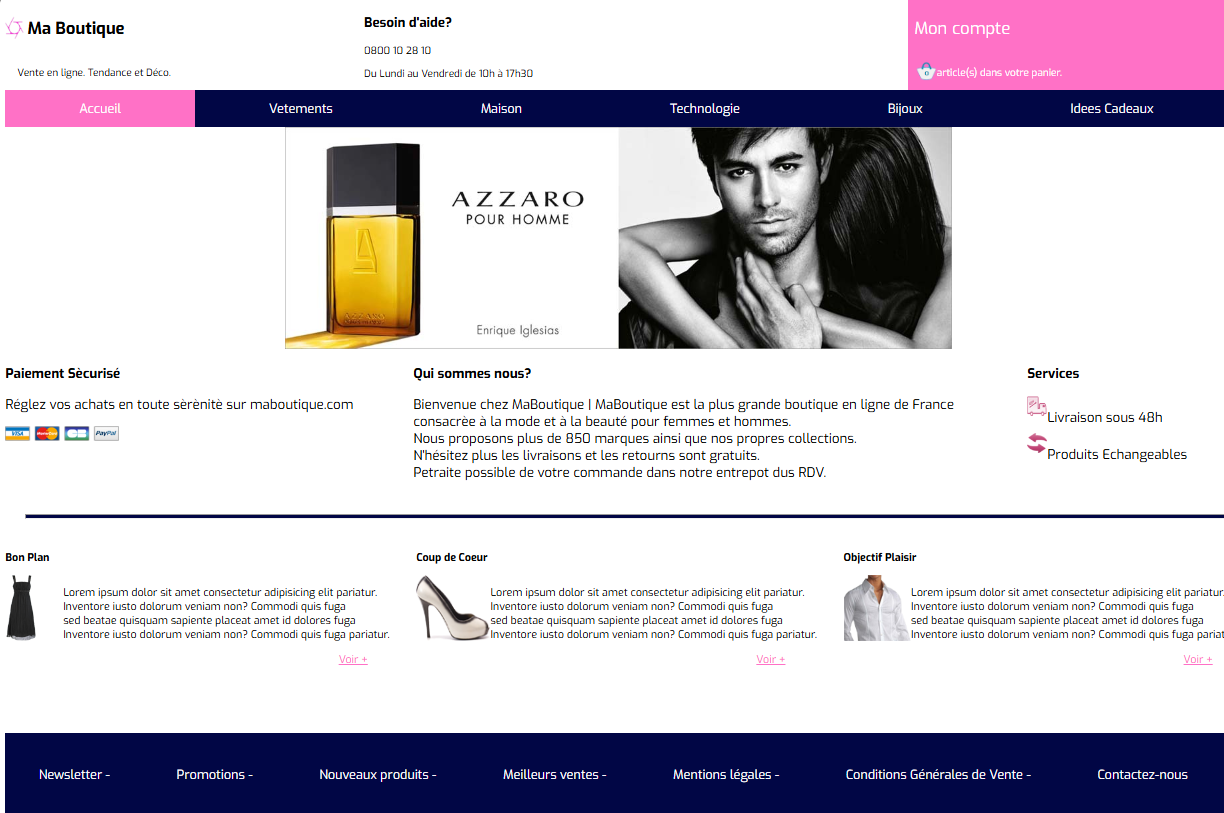This screenshot has width=1224, height=813.
Task: Click Voir + under Bon Plan
Action: click(x=353, y=659)
